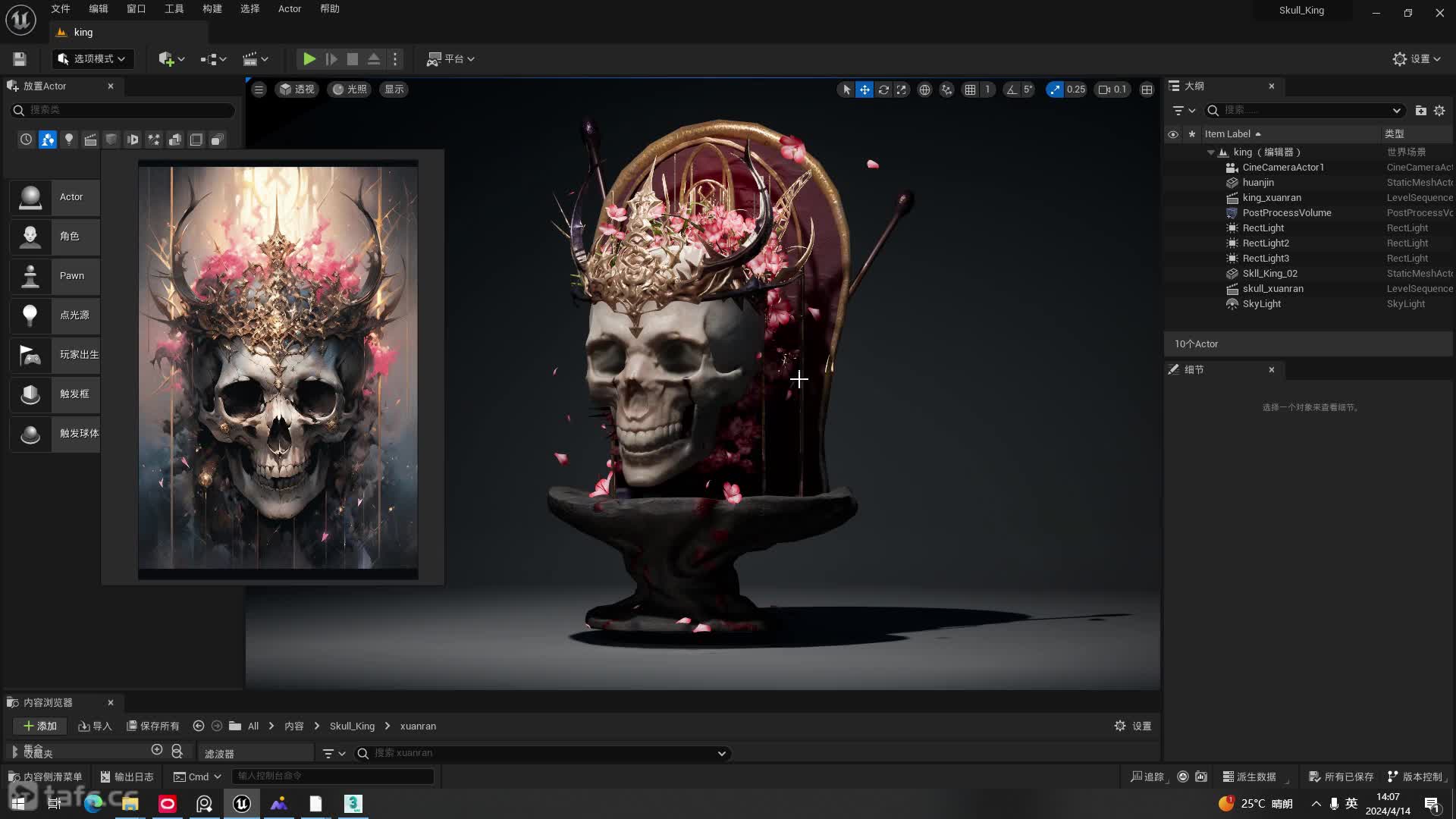Toggle scale snapping icon
The width and height of the screenshot is (1456, 819).
tap(1055, 89)
